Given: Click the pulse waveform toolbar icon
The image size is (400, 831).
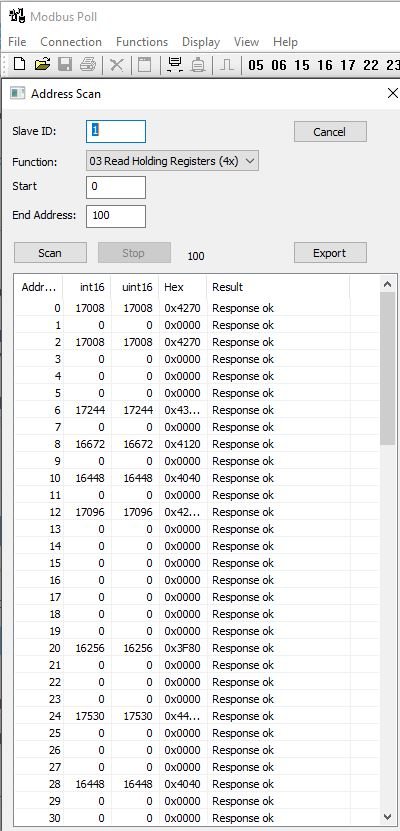Looking at the screenshot, I should point(227,65).
